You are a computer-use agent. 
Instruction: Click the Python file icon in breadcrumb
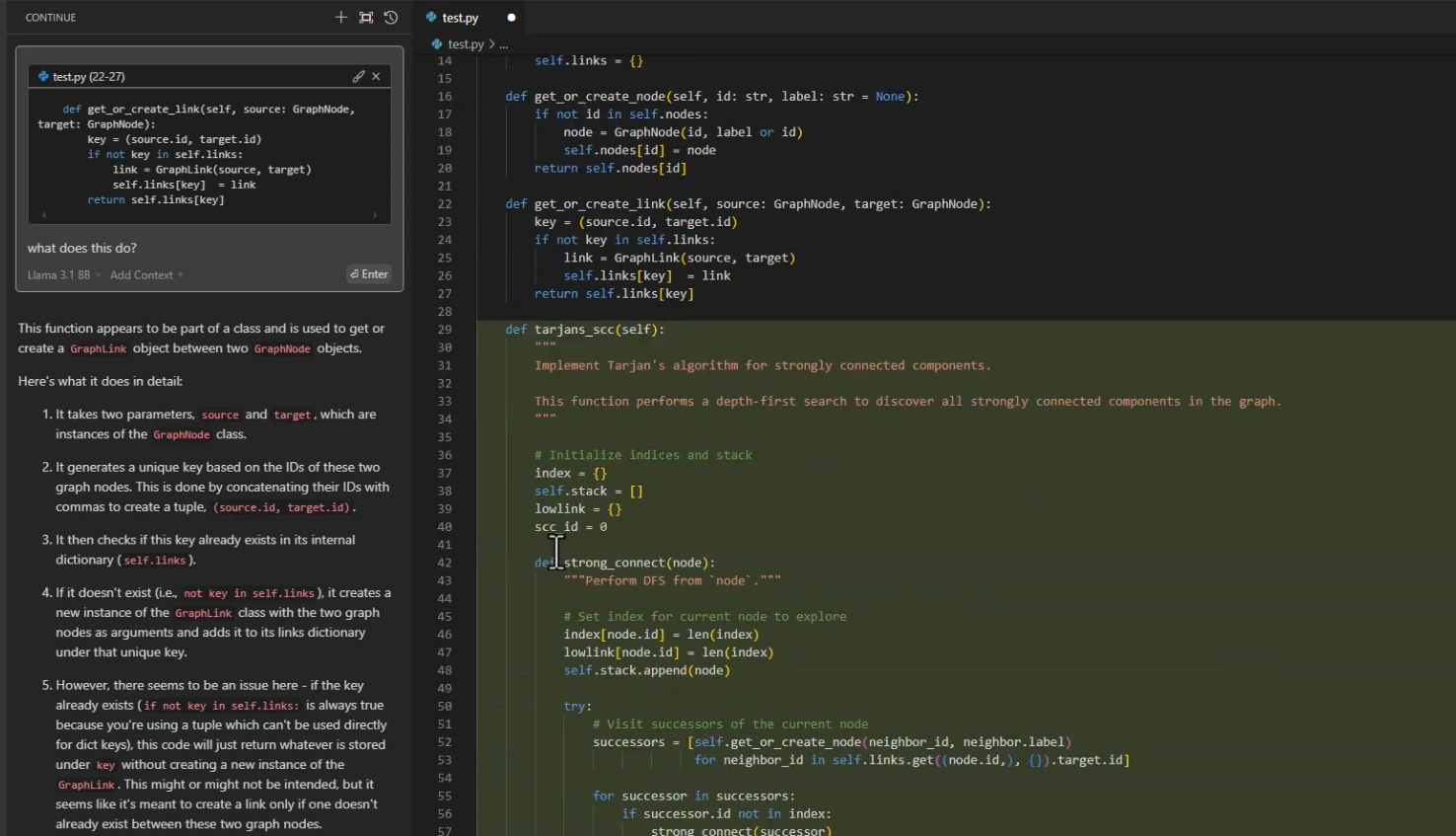click(x=437, y=44)
